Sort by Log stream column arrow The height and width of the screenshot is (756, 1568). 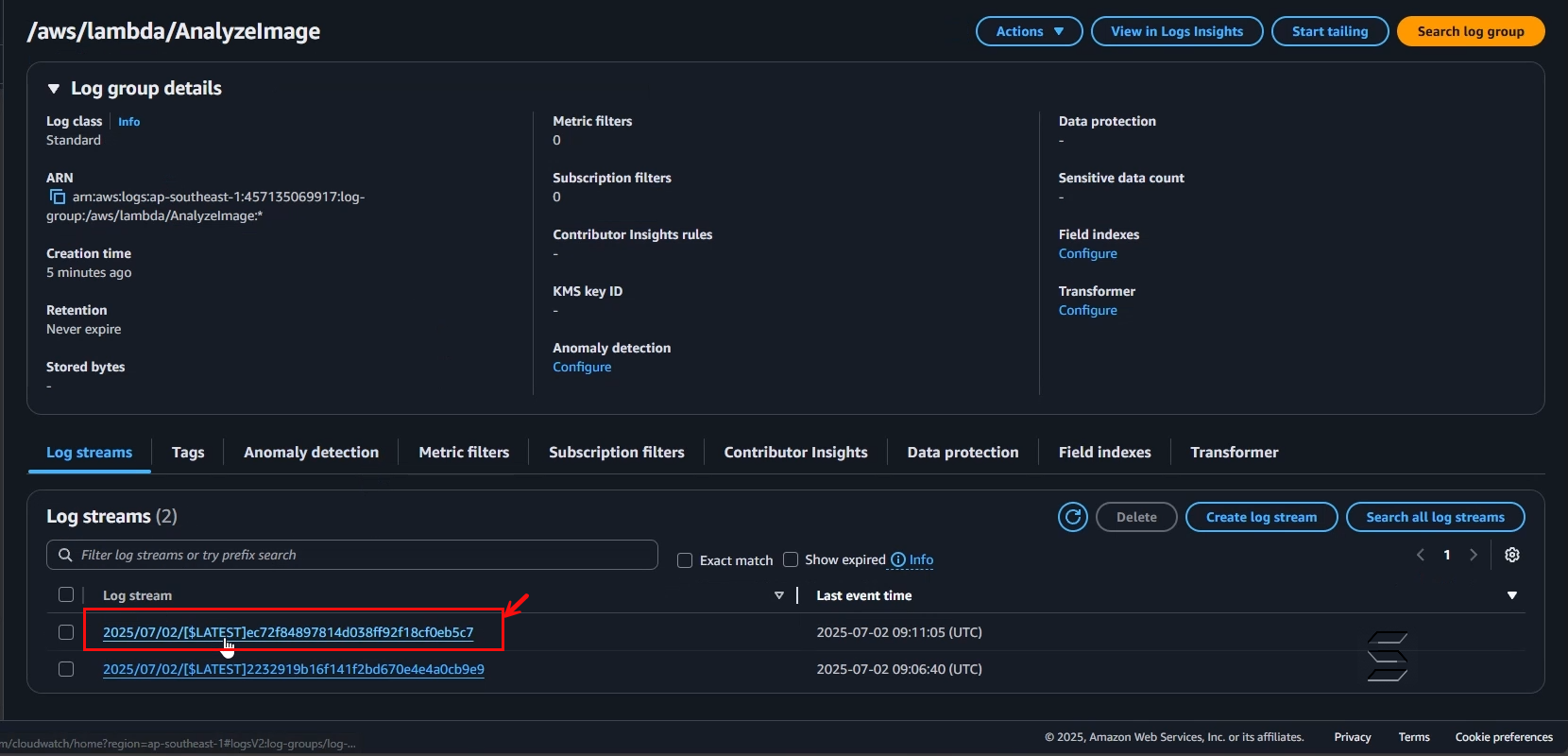(779, 595)
